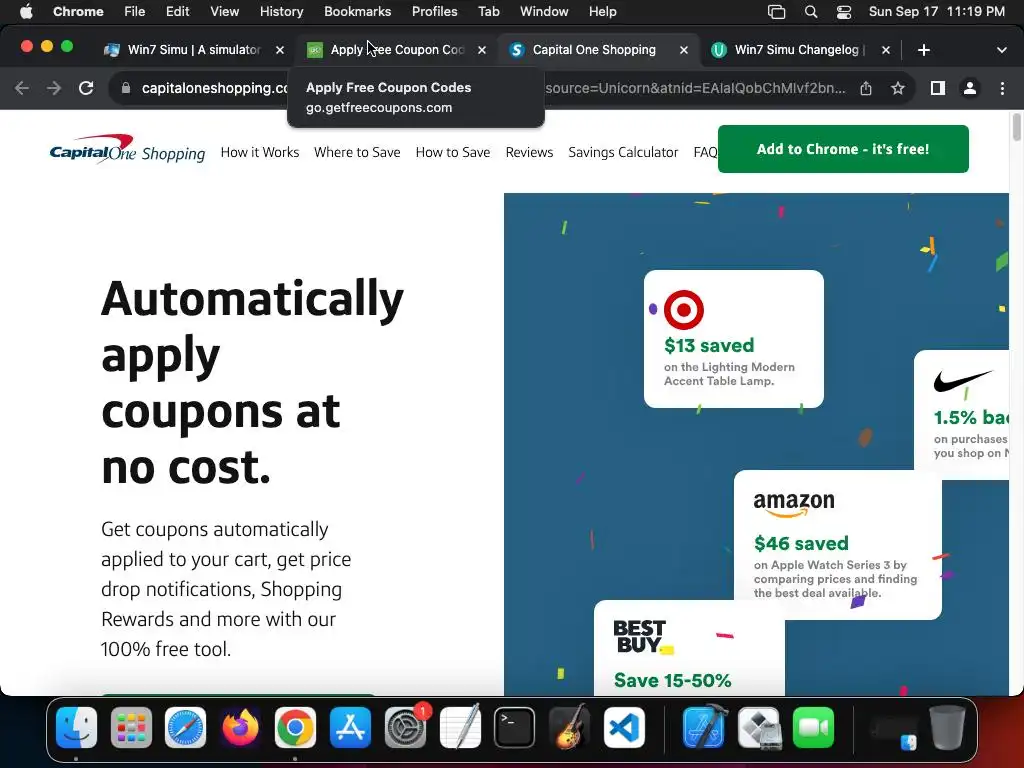Click the share page icon

866,88
